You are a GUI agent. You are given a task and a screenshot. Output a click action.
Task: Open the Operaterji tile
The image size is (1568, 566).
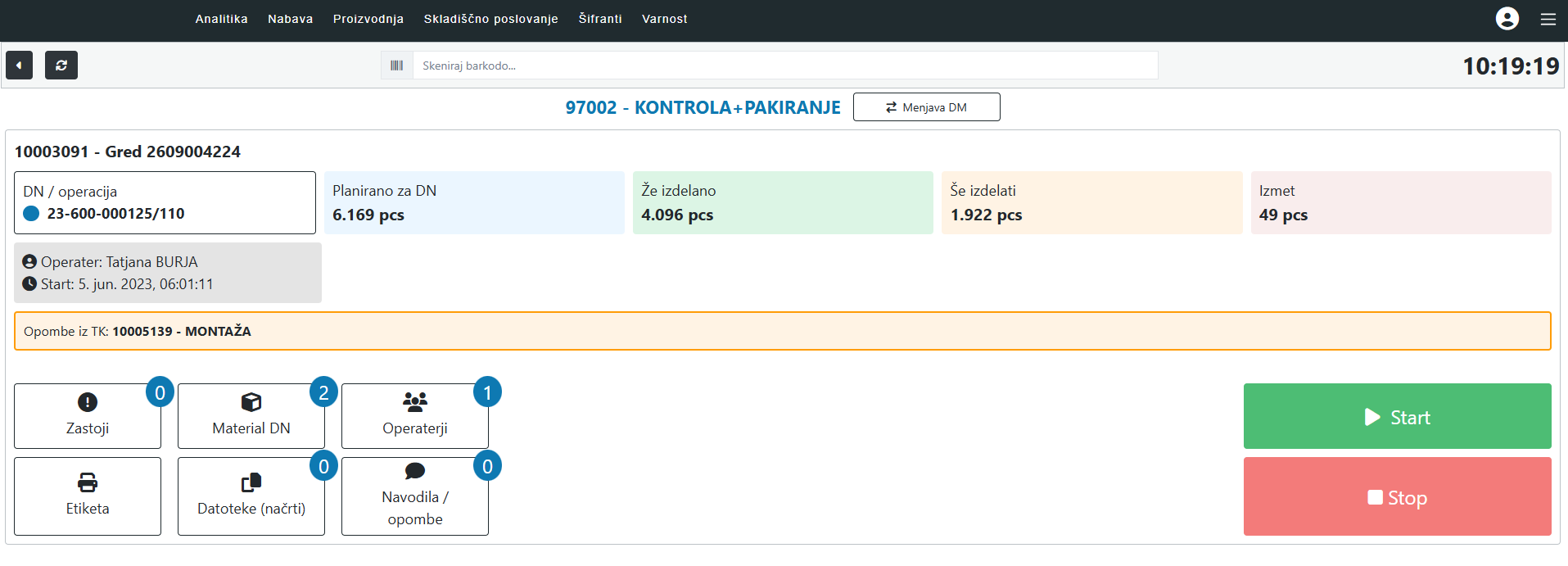[415, 416]
